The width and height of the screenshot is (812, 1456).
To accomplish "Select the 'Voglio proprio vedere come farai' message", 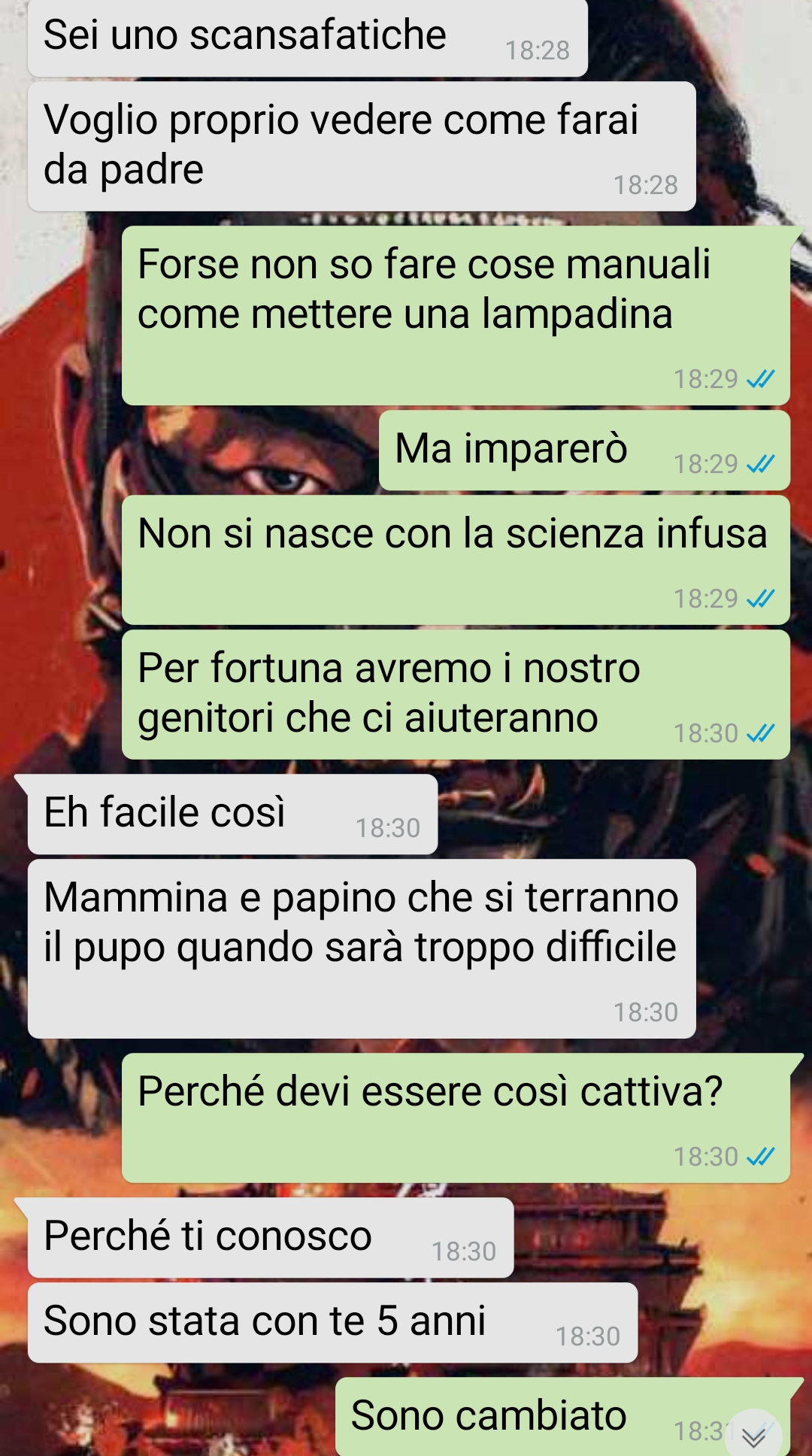I will point(362,147).
